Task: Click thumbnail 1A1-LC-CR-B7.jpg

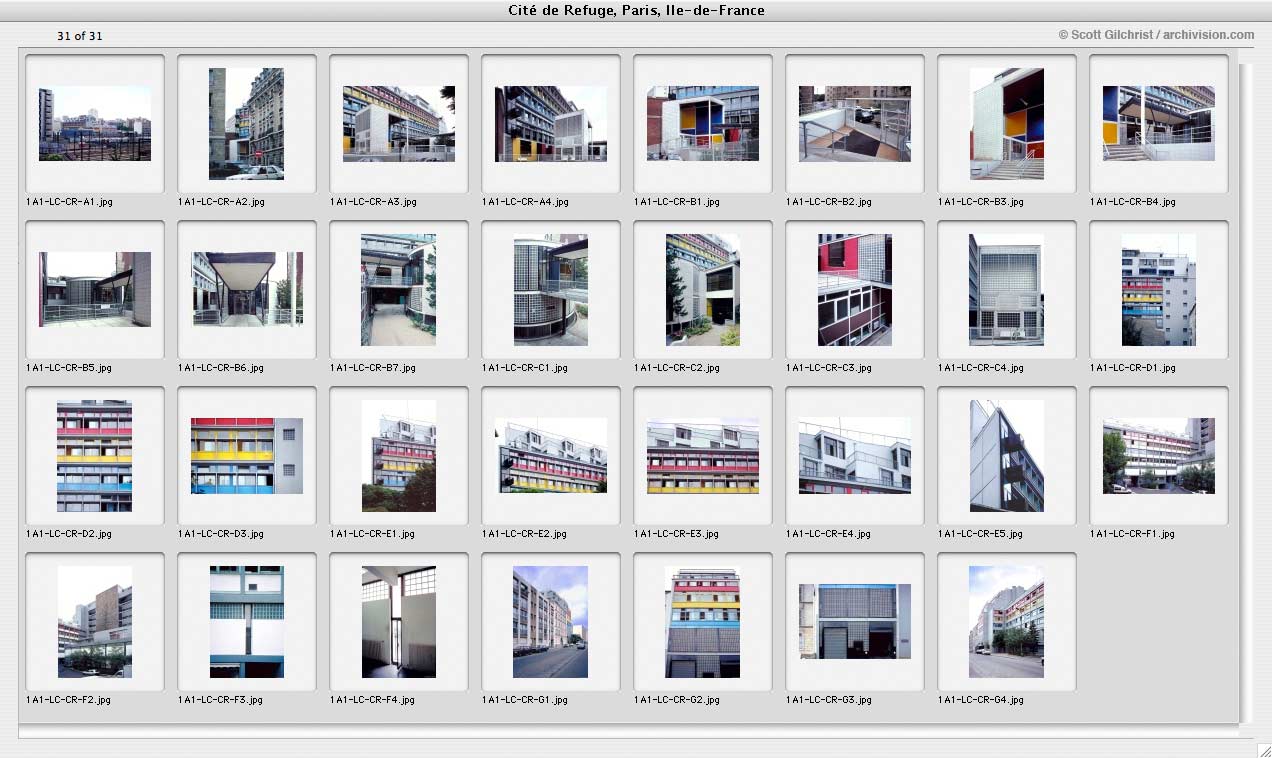Action: [398, 290]
